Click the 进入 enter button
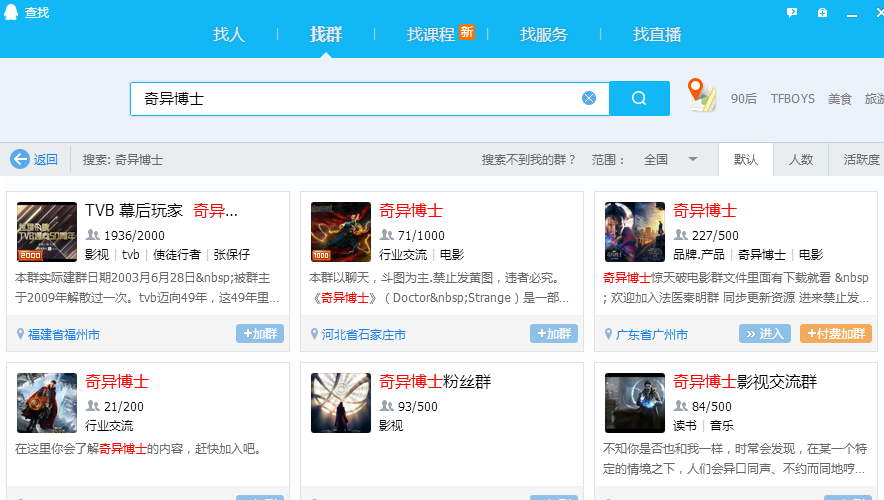Screen dimensions: 884x500 pos(765,334)
